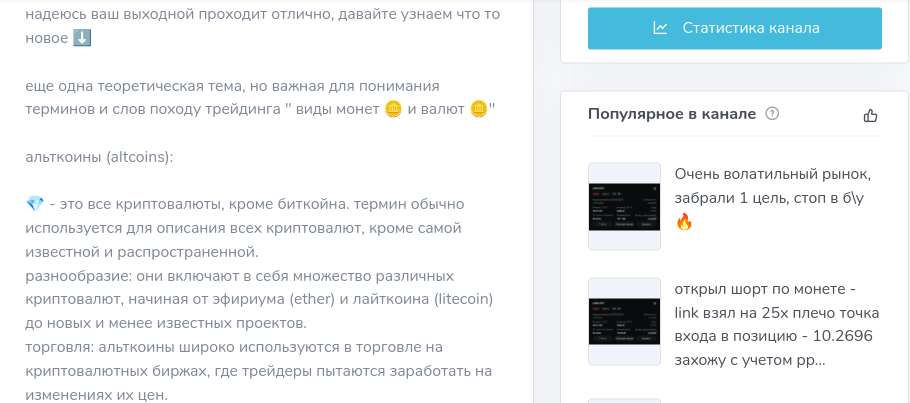Click the text 'до новых и менее известных проектов.'
Viewport: 910px width, 403px height.
pos(166,322)
